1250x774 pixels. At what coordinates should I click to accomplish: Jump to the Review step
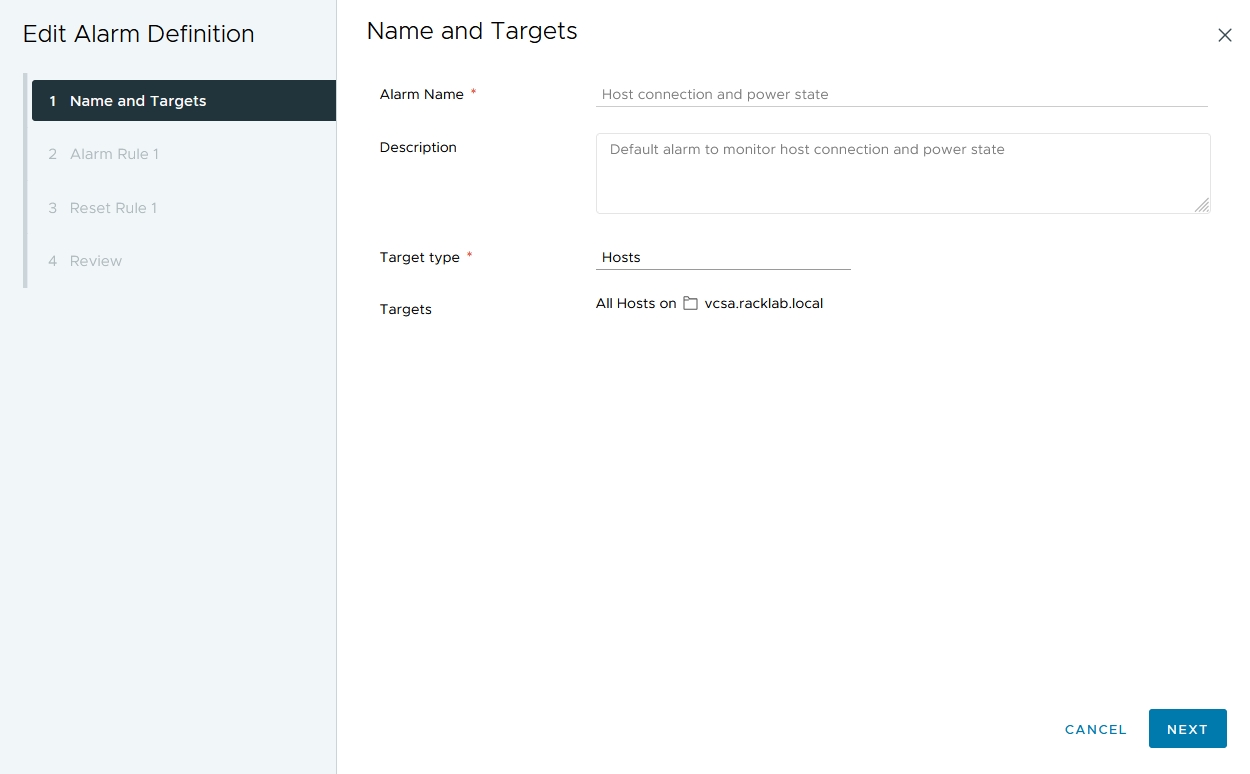96,261
